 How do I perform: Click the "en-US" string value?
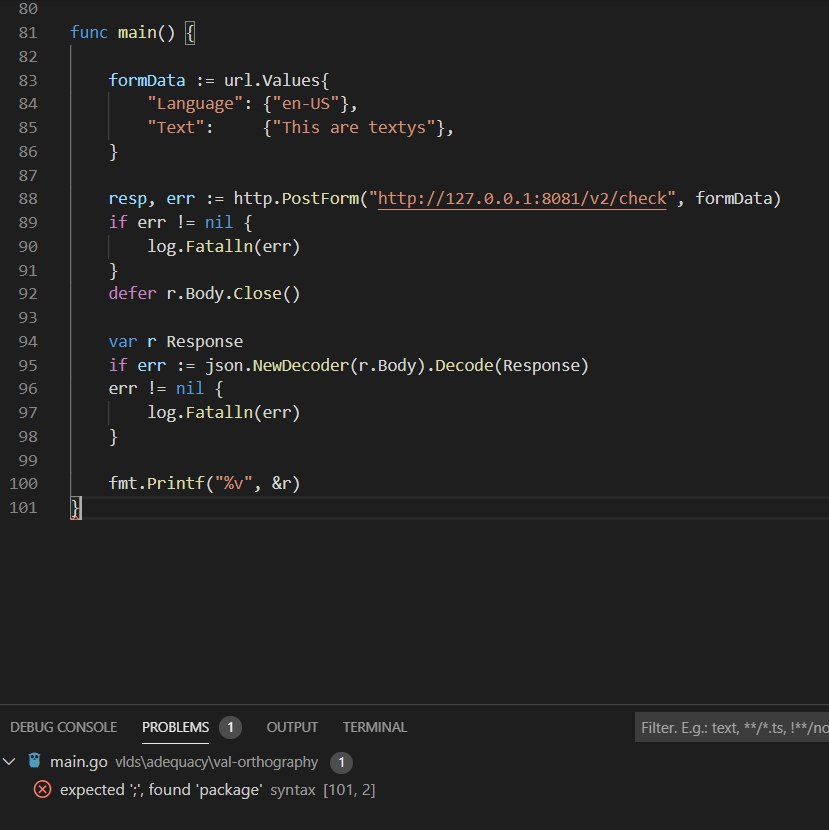(x=305, y=104)
